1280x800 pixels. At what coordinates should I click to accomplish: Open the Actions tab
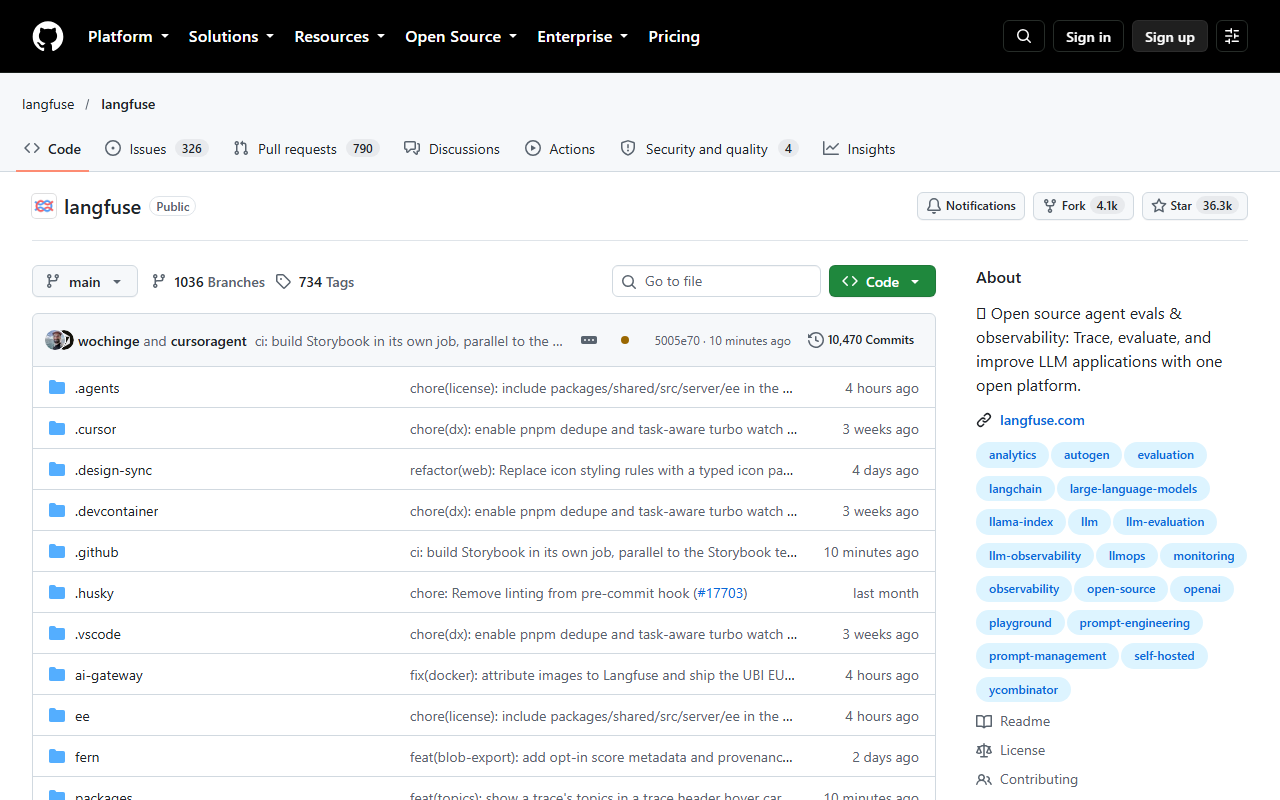pos(560,149)
